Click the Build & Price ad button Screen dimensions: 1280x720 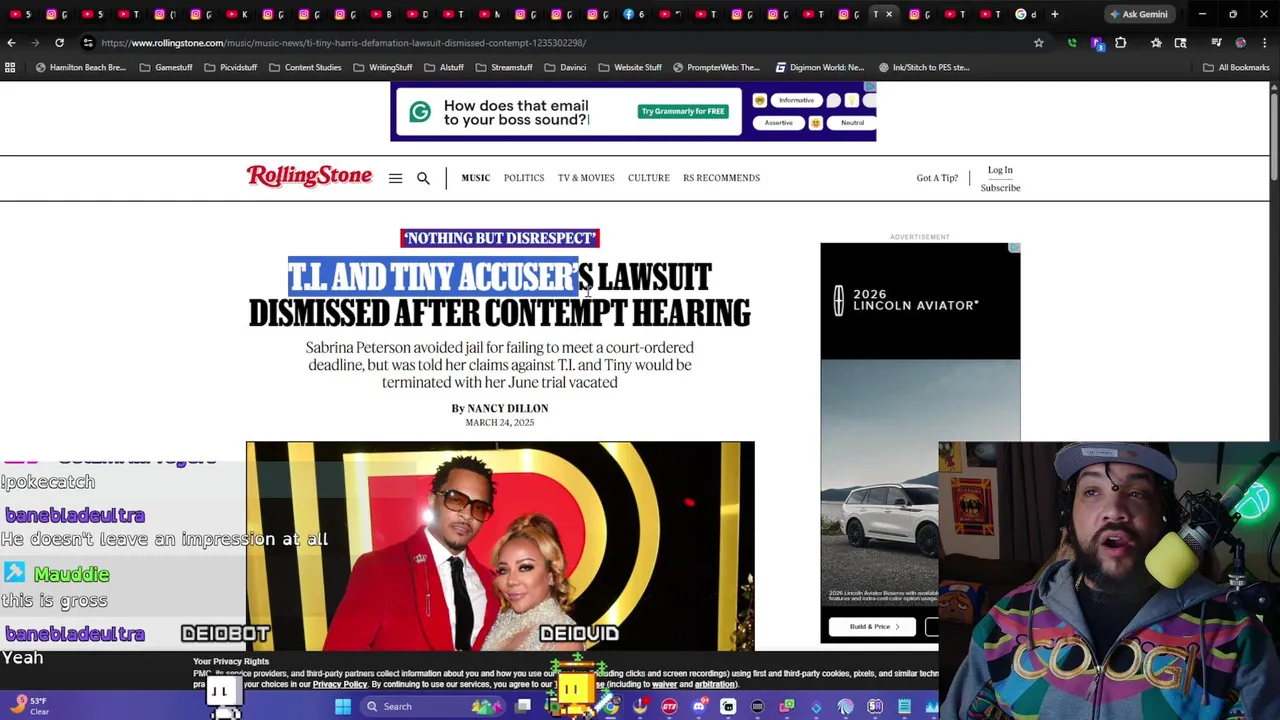(870, 627)
